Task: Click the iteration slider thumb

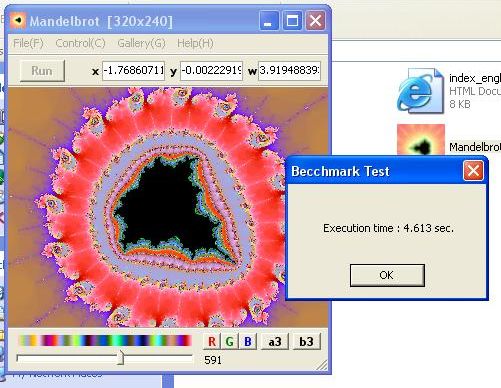Action: point(121,358)
